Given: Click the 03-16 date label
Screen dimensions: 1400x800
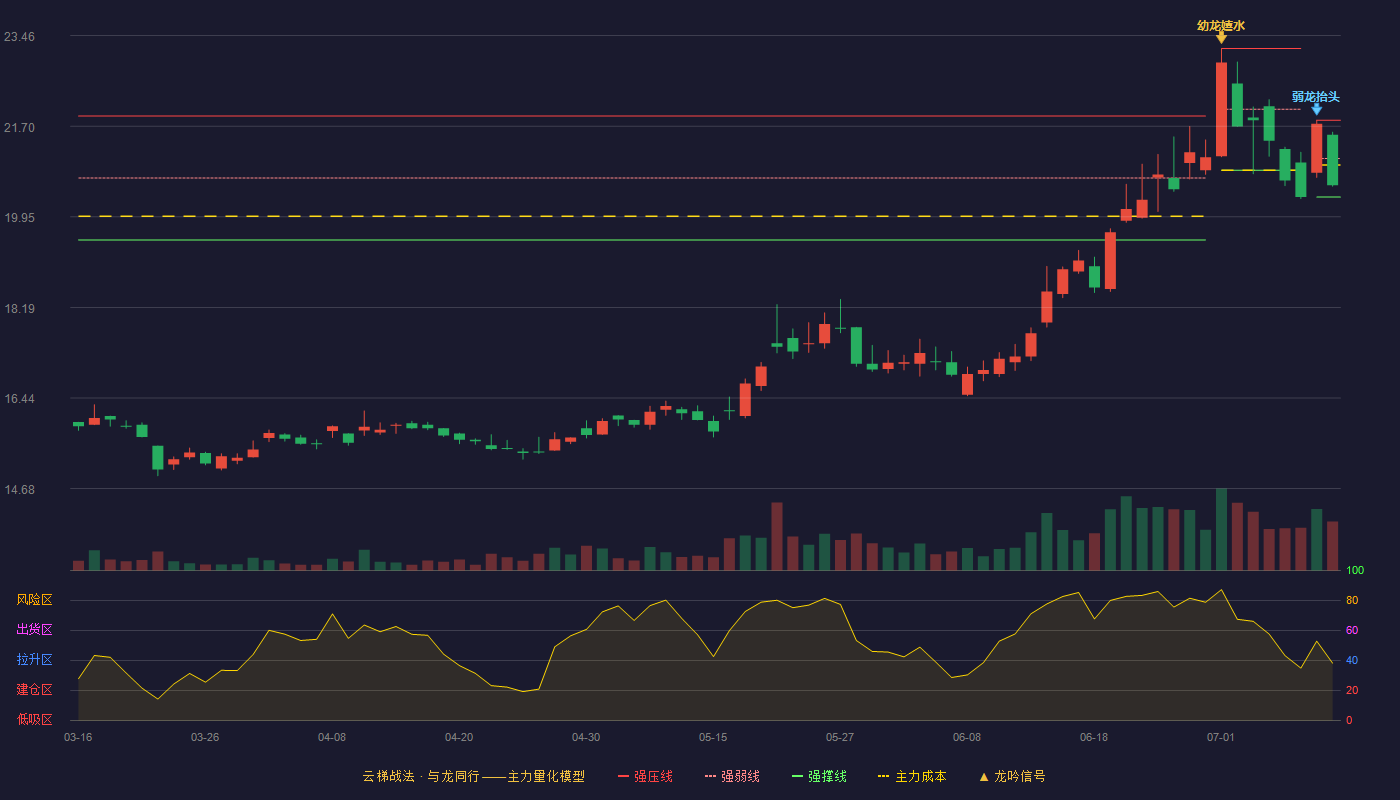Looking at the screenshot, I should pos(78,737).
